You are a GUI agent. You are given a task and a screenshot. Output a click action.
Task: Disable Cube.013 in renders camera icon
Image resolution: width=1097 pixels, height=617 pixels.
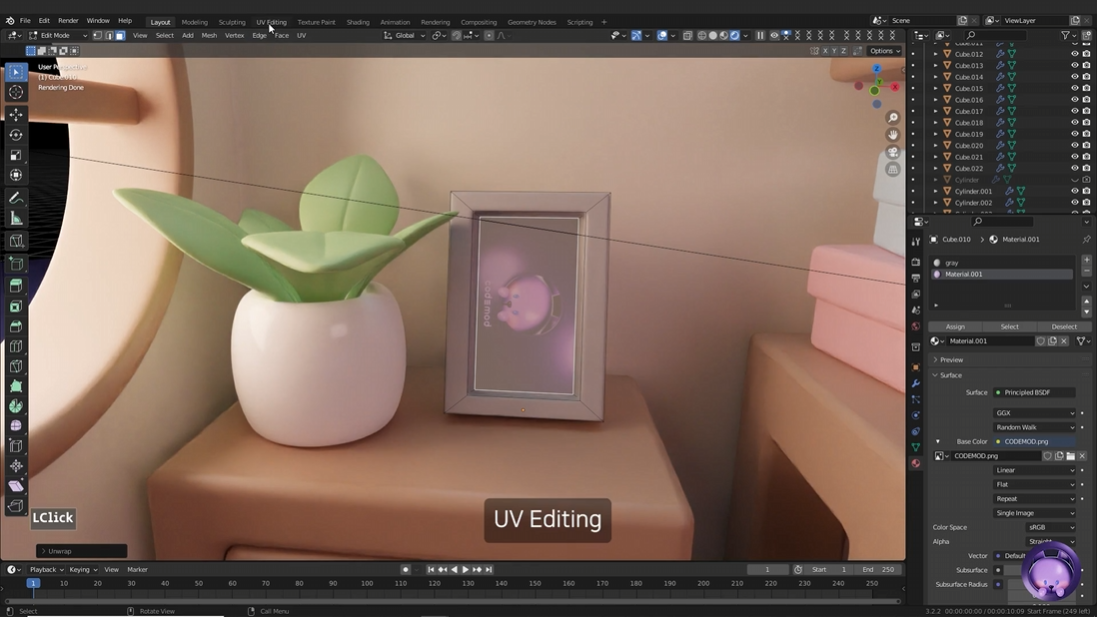tap(1087, 65)
